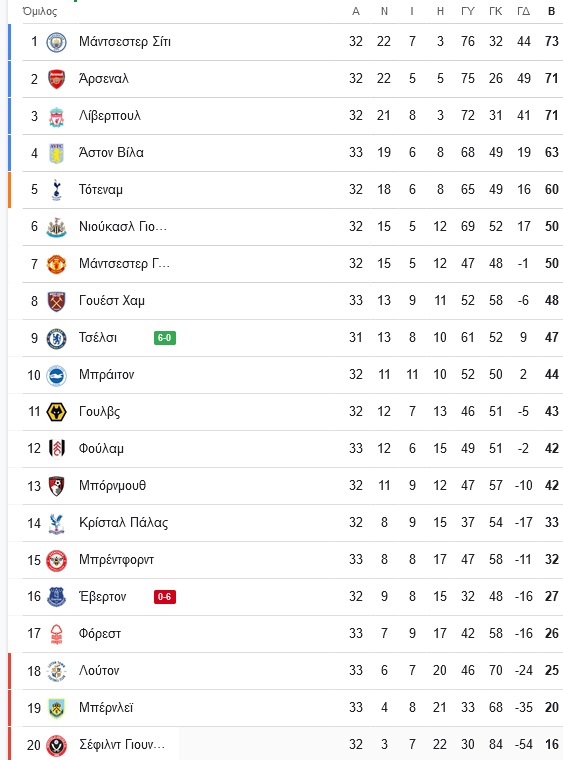The height and width of the screenshot is (760, 563).
Task: Click the Όμιλος column header
Action: (x=40, y=11)
